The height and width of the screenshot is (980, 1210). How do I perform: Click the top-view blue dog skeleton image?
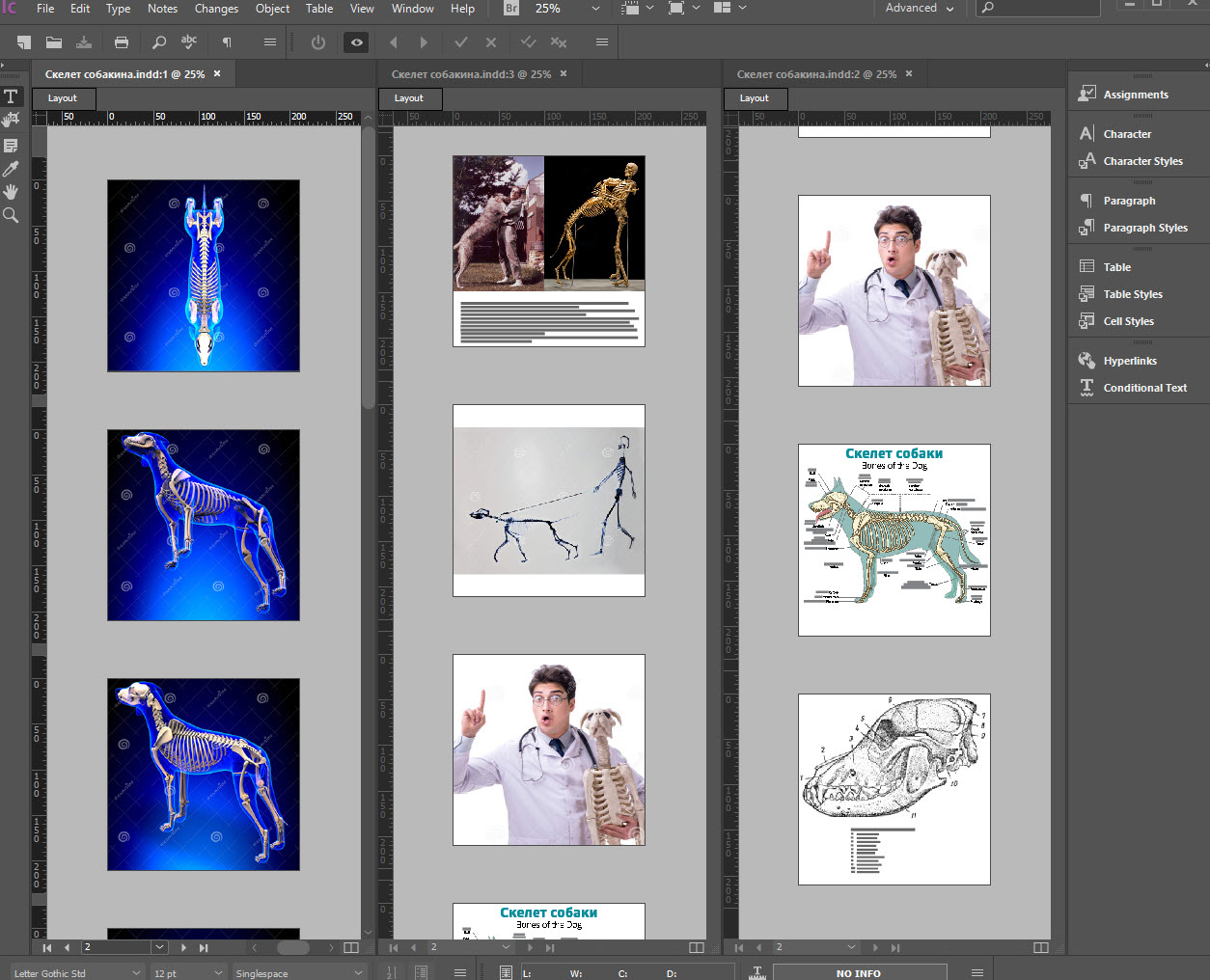tap(204, 276)
